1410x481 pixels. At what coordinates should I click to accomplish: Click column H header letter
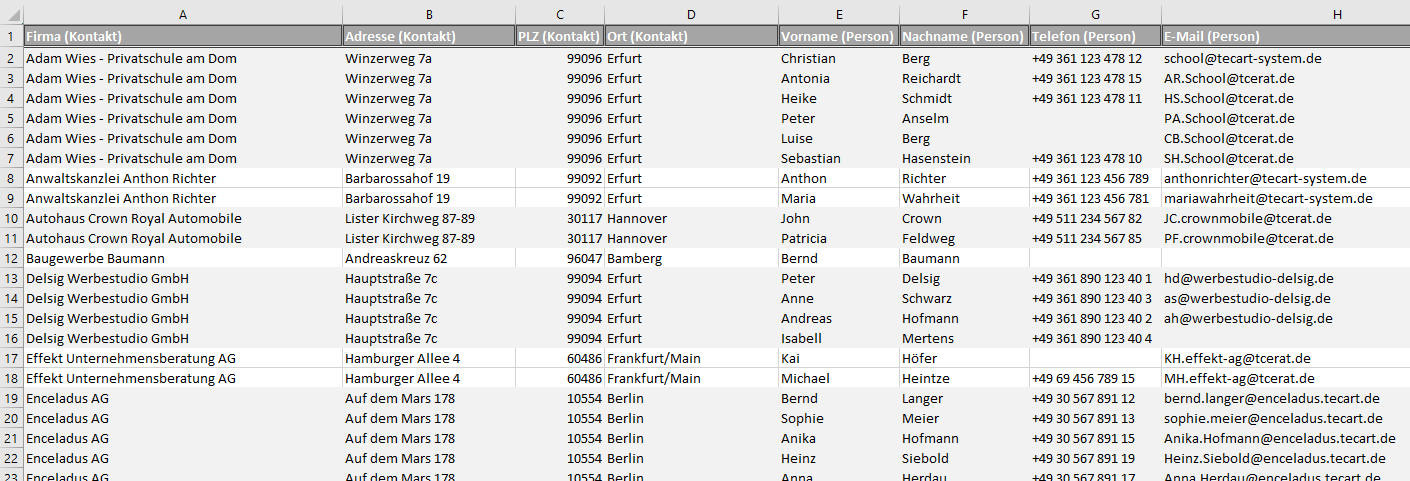click(x=1286, y=14)
